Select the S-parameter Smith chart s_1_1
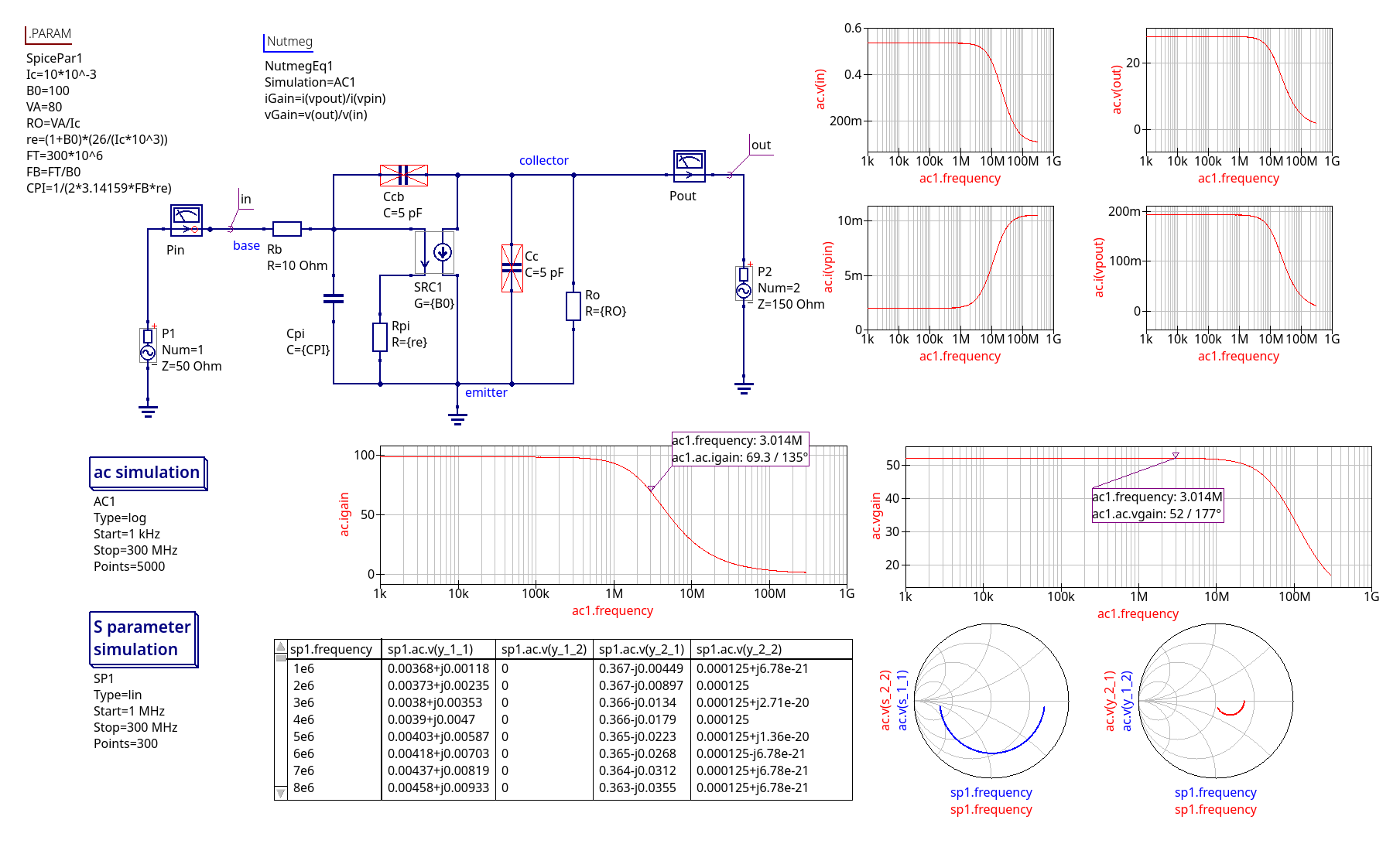This screenshot has height=854, width=1400. (x=991, y=701)
